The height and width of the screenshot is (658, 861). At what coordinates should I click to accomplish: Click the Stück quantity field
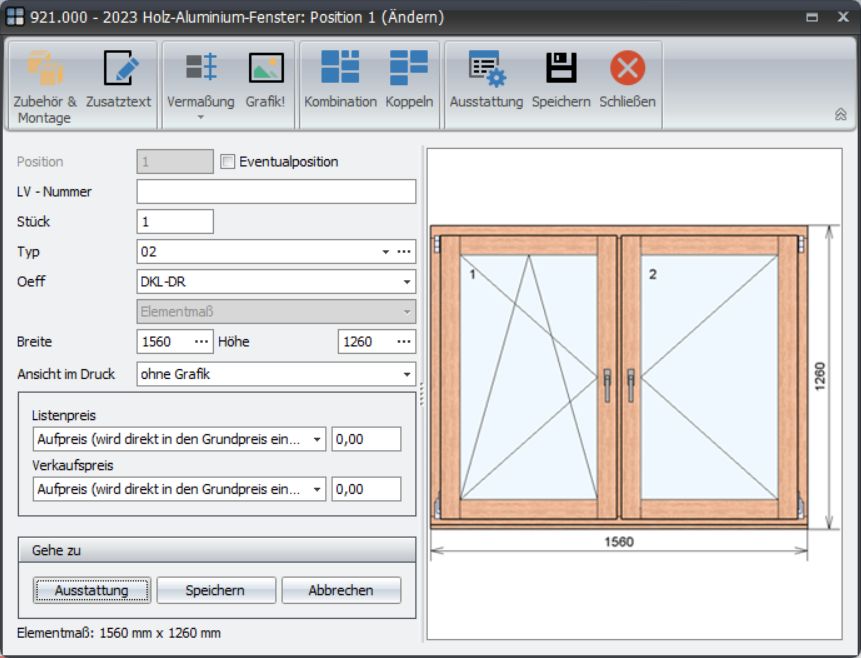(175, 222)
